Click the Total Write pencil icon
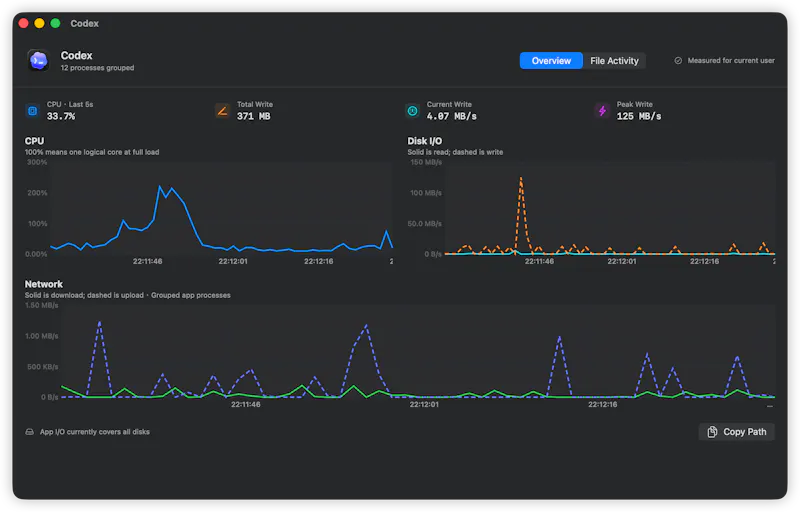Screen dimensions: 800x512 pyautogui.click(x=222, y=111)
